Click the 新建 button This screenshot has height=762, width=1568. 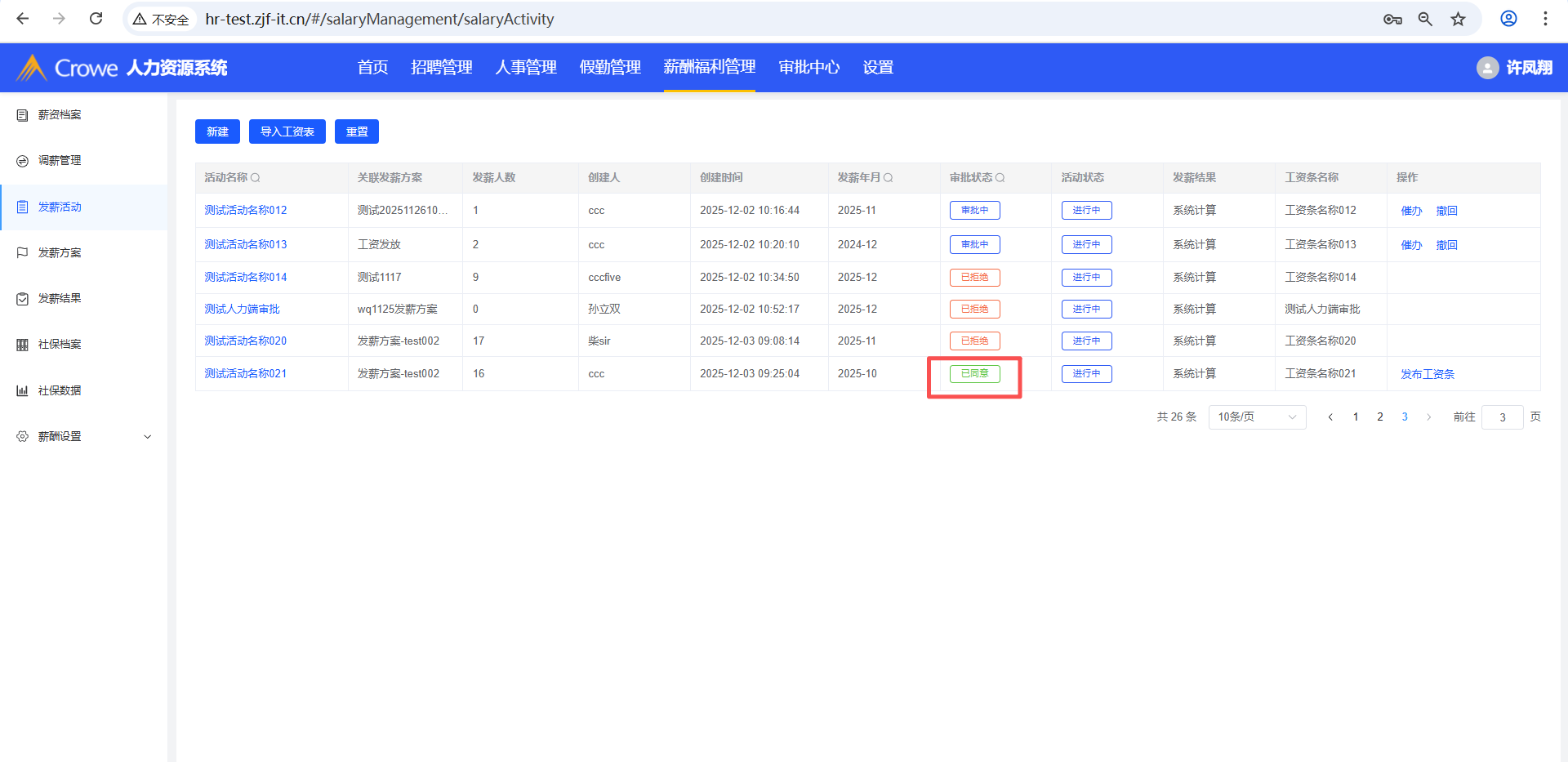(x=217, y=131)
